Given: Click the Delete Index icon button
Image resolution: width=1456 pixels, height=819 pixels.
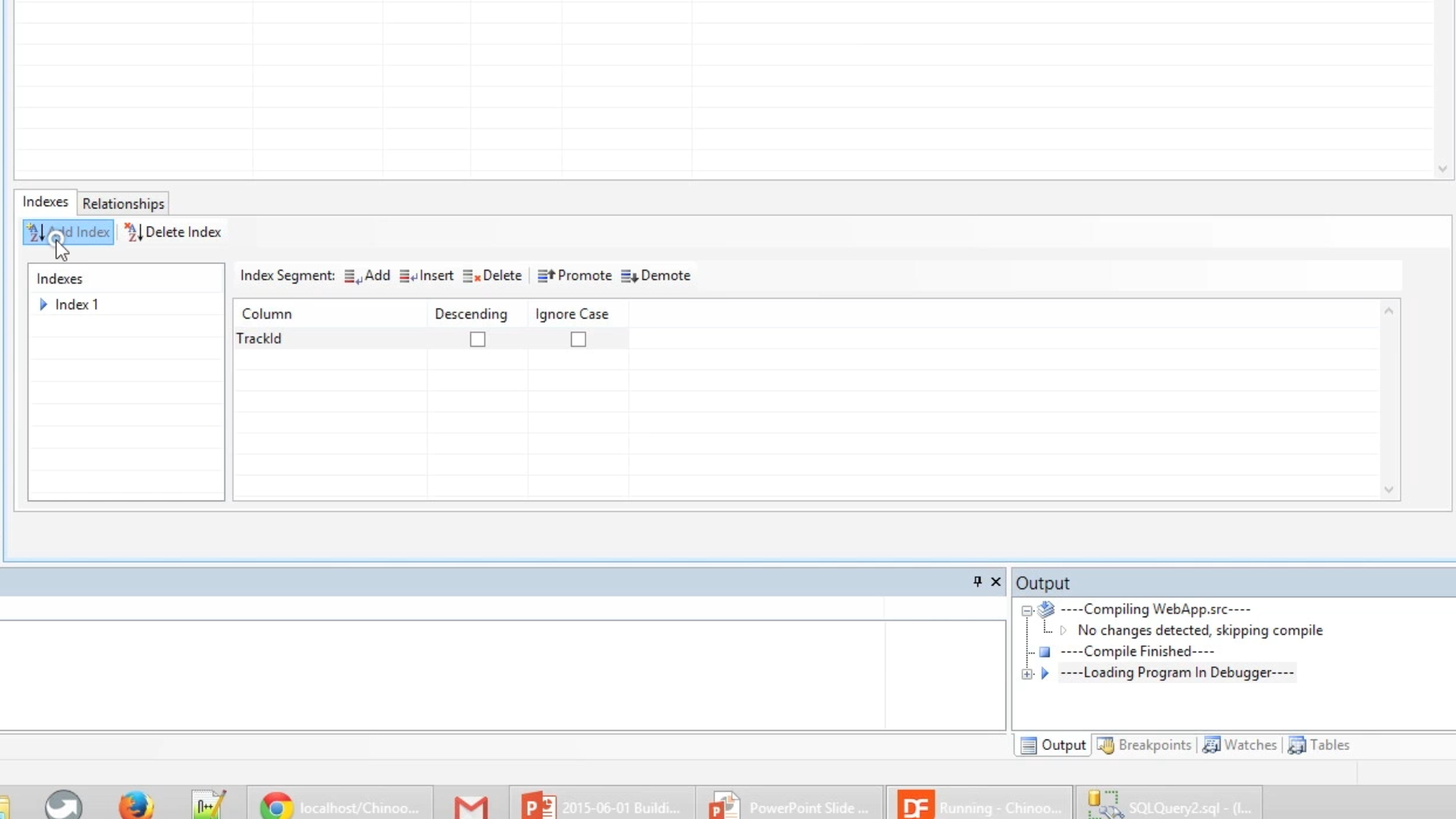Looking at the screenshot, I should point(133,232).
